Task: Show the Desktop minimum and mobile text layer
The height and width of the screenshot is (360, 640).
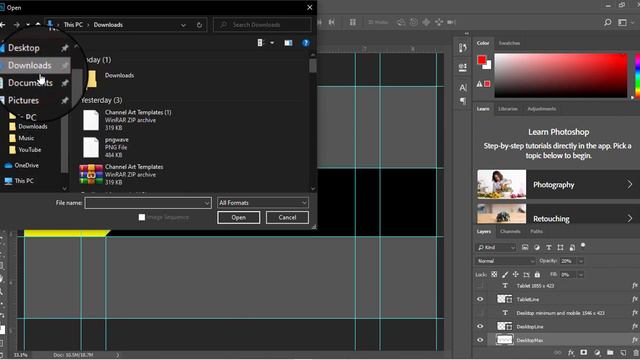Action: tap(480, 313)
